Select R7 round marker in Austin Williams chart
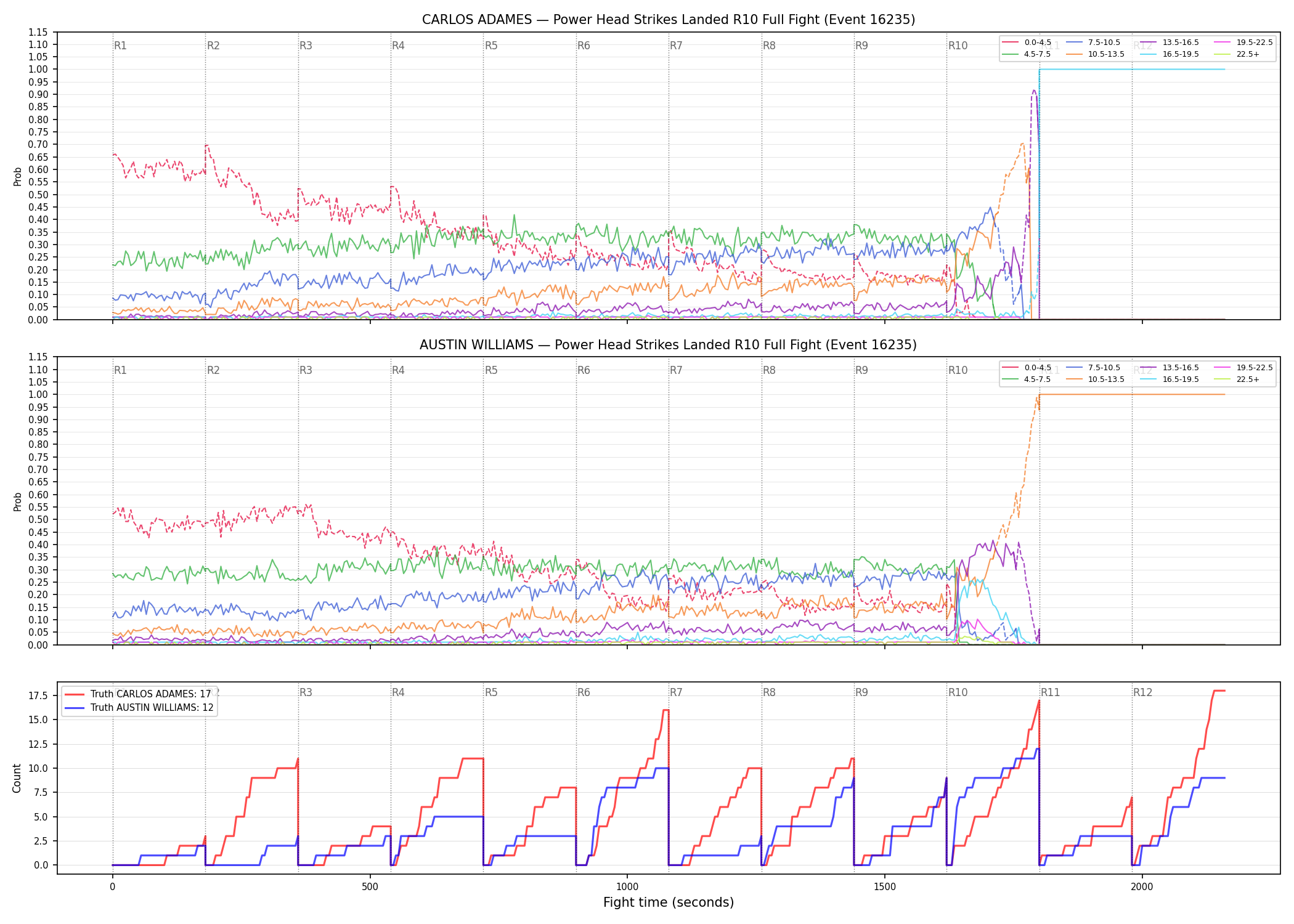Viewport: 1294px width, 924px height. [x=676, y=370]
